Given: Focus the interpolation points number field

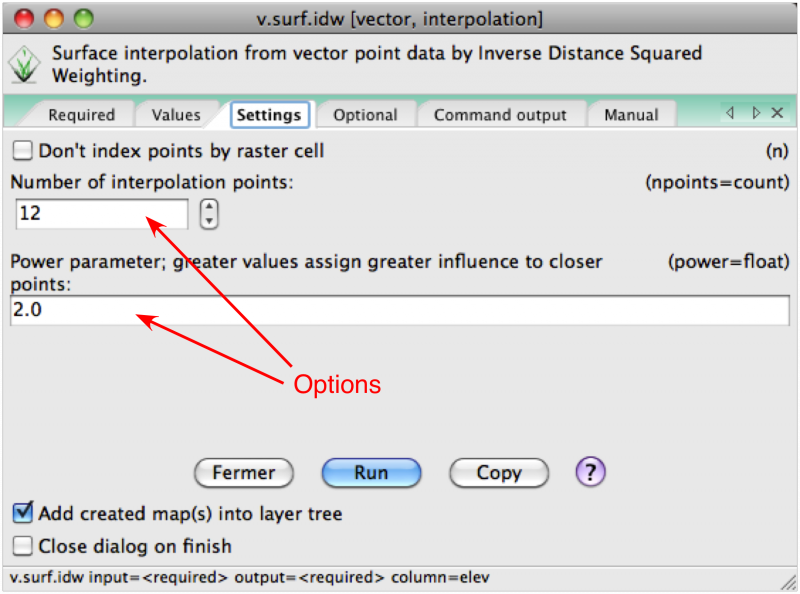Looking at the screenshot, I should pyautogui.click(x=101, y=214).
